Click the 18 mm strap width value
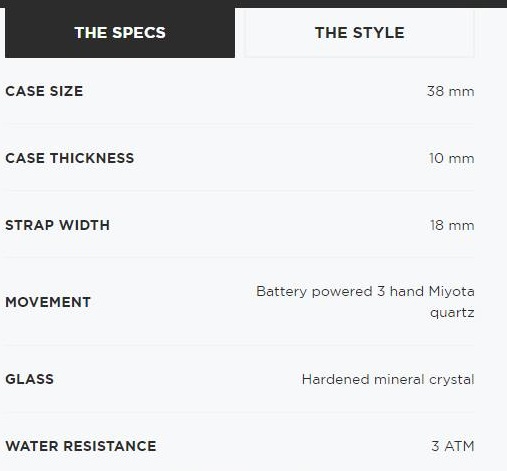The height and width of the screenshot is (471, 507). pos(452,225)
